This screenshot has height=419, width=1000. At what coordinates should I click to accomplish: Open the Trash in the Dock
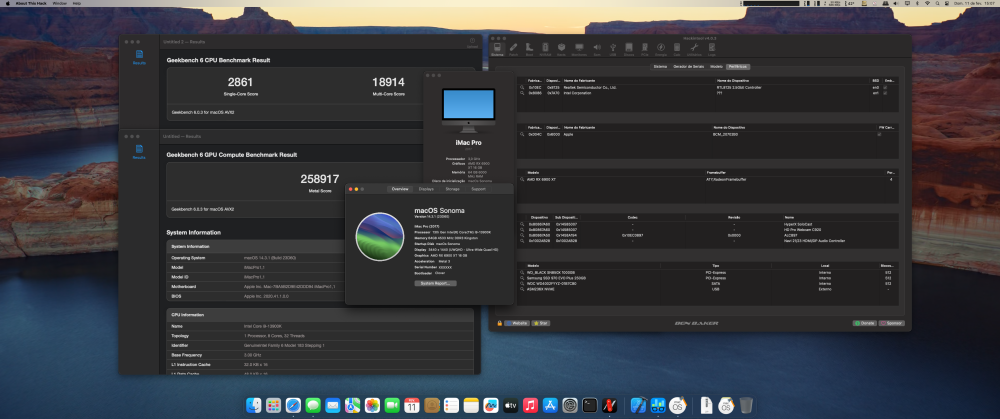tap(746, 405)
